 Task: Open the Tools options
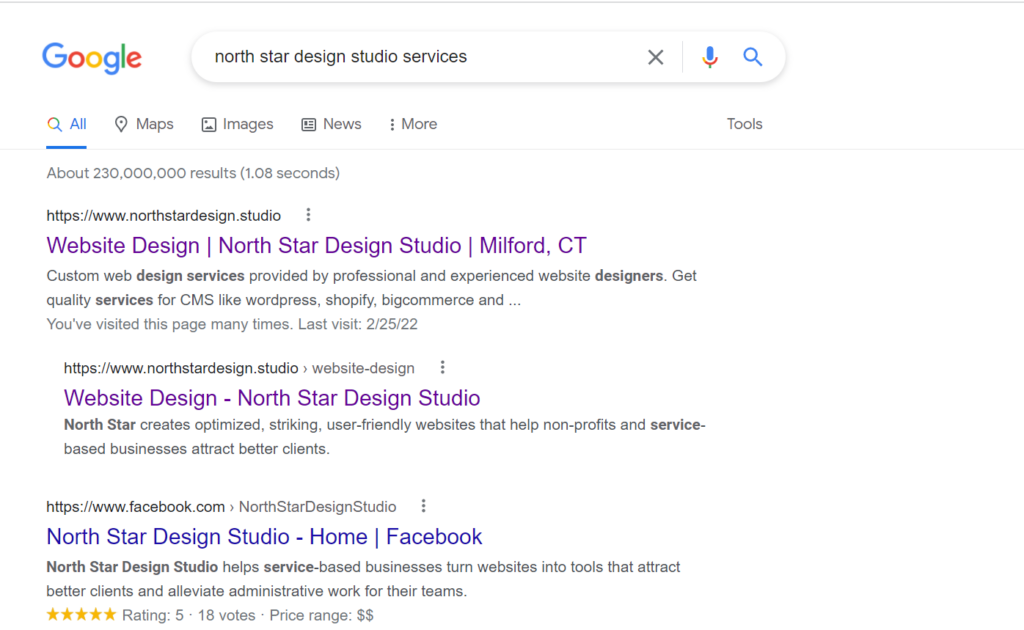point(744,124)
